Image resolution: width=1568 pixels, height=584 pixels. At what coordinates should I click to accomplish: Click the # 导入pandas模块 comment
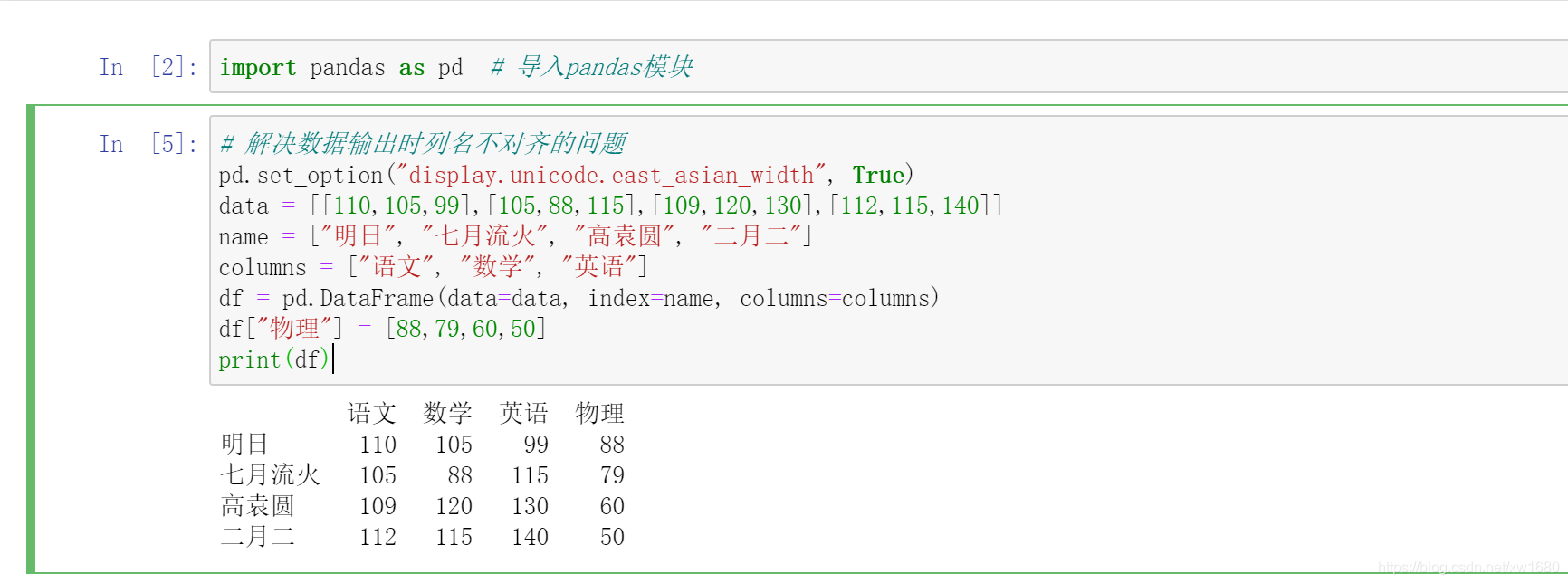pyautogui.click(x=592, y=67)
